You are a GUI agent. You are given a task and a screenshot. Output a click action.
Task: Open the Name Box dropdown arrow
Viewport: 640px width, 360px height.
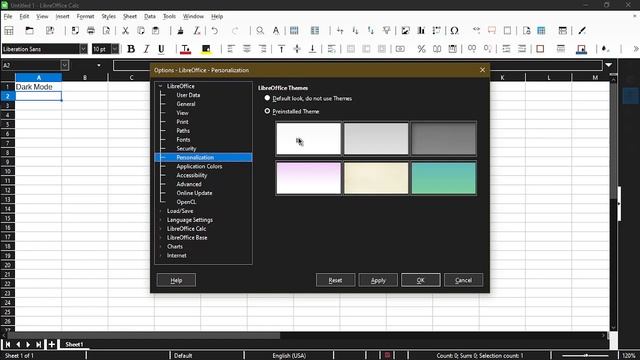(x=64, y=65)
